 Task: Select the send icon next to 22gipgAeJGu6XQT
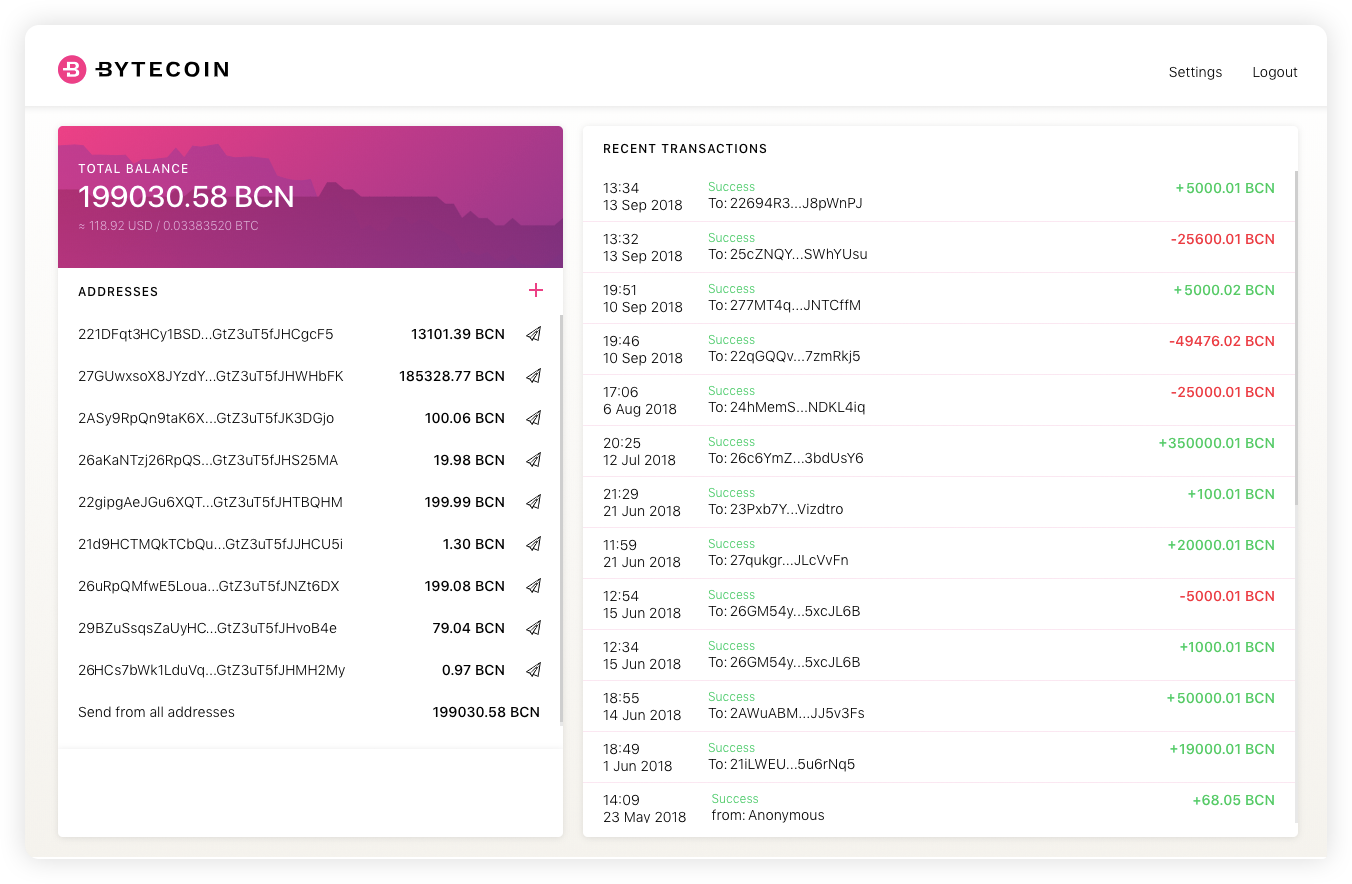(x=533, y=502)
